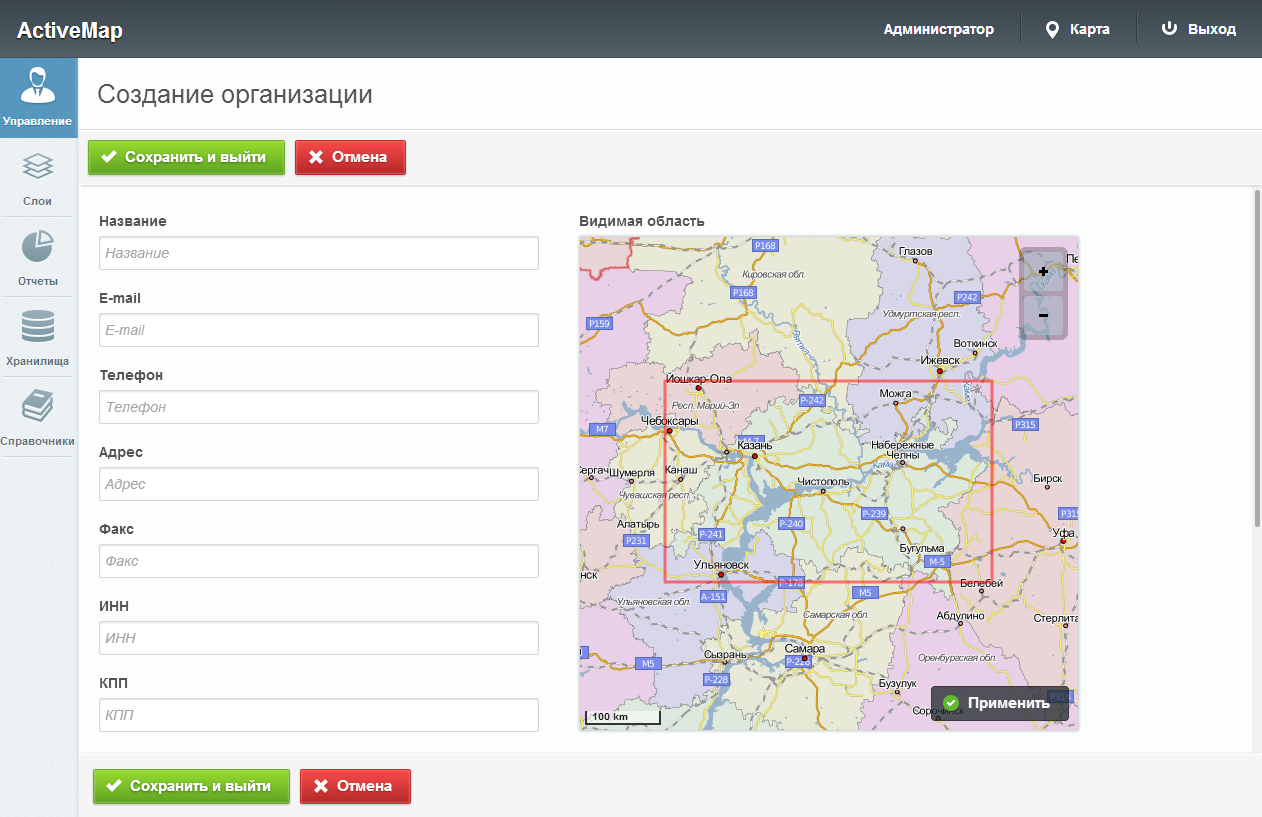Screen dimensions: 1262x817
Task: Open the Хранилища storage section
Action: tap(38, 338)
